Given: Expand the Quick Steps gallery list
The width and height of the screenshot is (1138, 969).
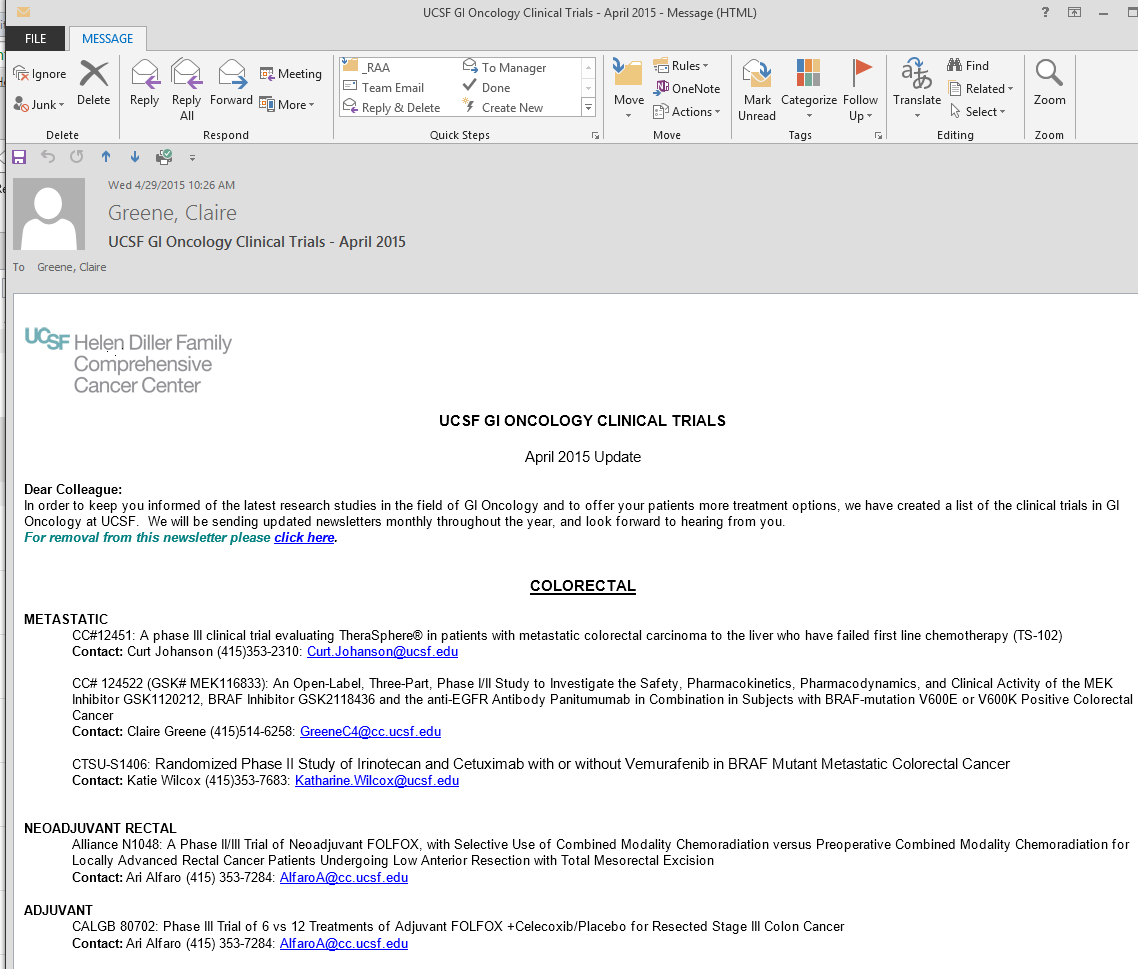Looking at the screenshot, I should pos(589,107).
